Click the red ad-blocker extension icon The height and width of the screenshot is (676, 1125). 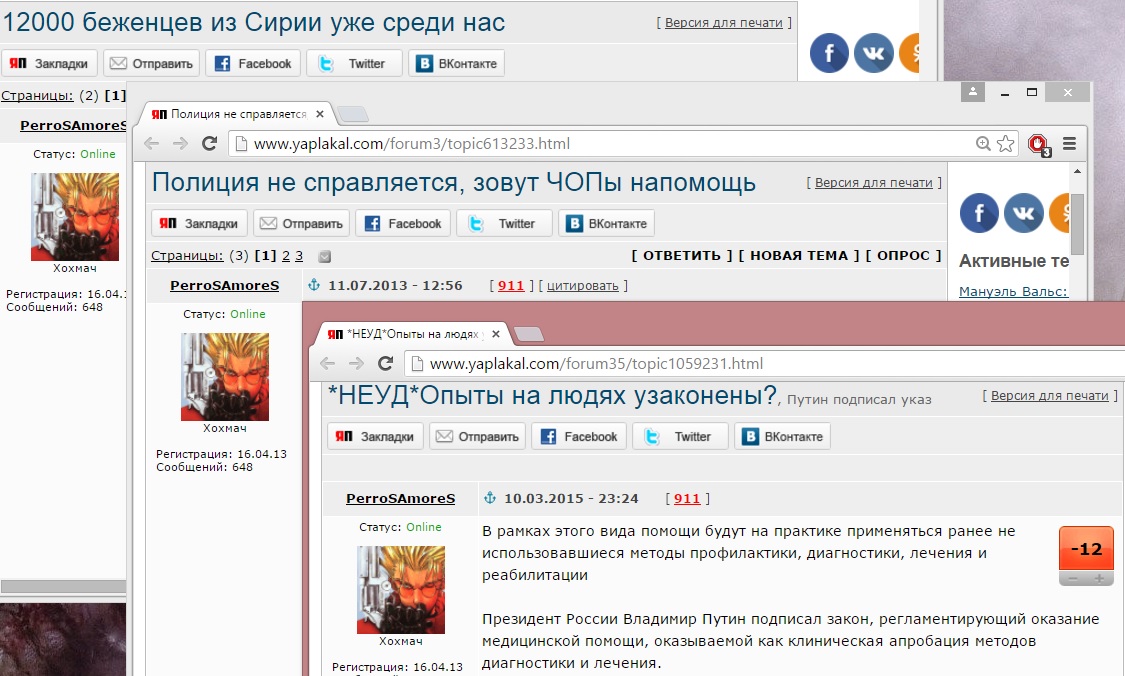tap(1038, 144)
